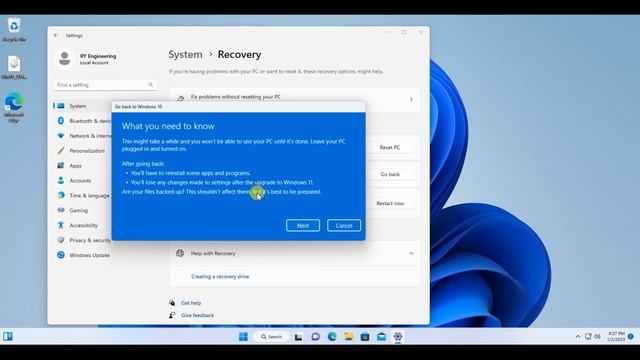Select the disc image file on desktop

(x=14, y=67)
